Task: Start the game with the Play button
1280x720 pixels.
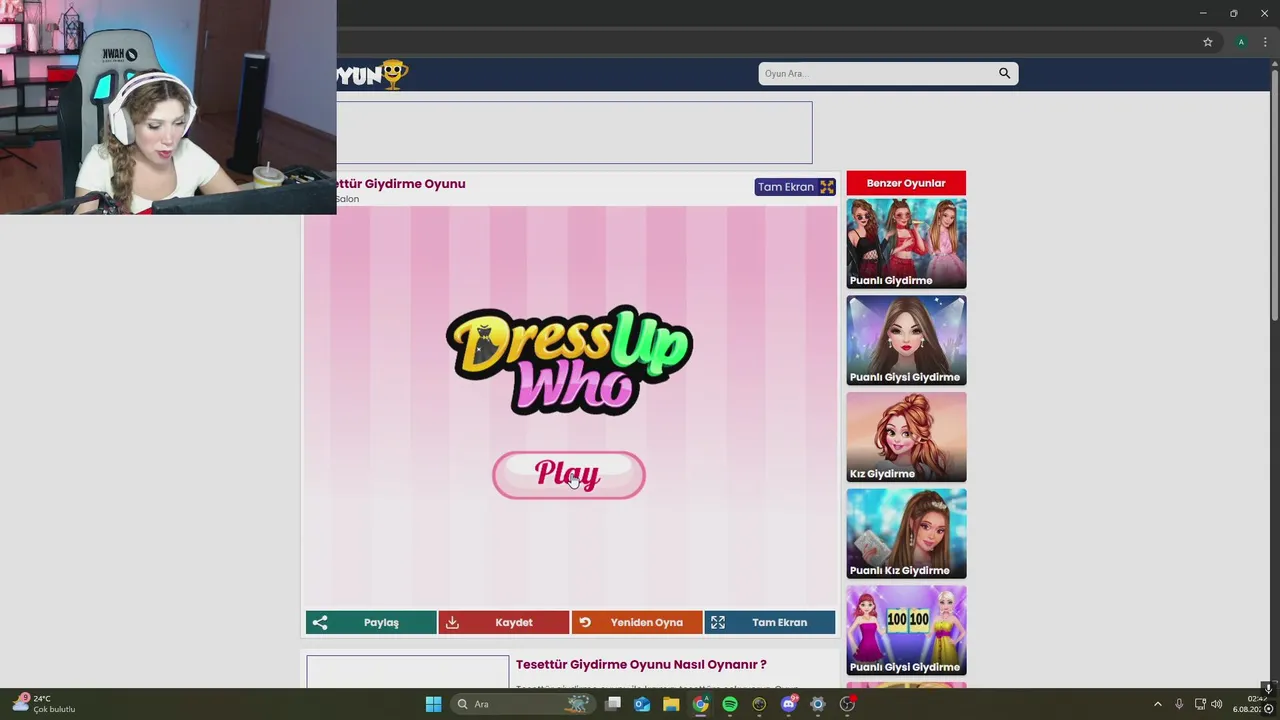Action: coord(568,475)
